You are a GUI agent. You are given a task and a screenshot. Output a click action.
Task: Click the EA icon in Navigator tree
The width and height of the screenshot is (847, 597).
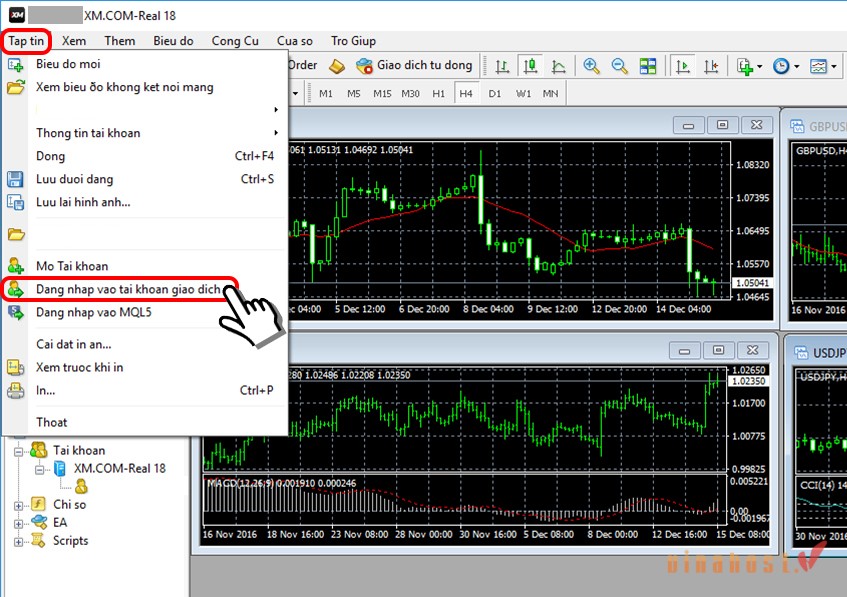(x=39, y=522)
